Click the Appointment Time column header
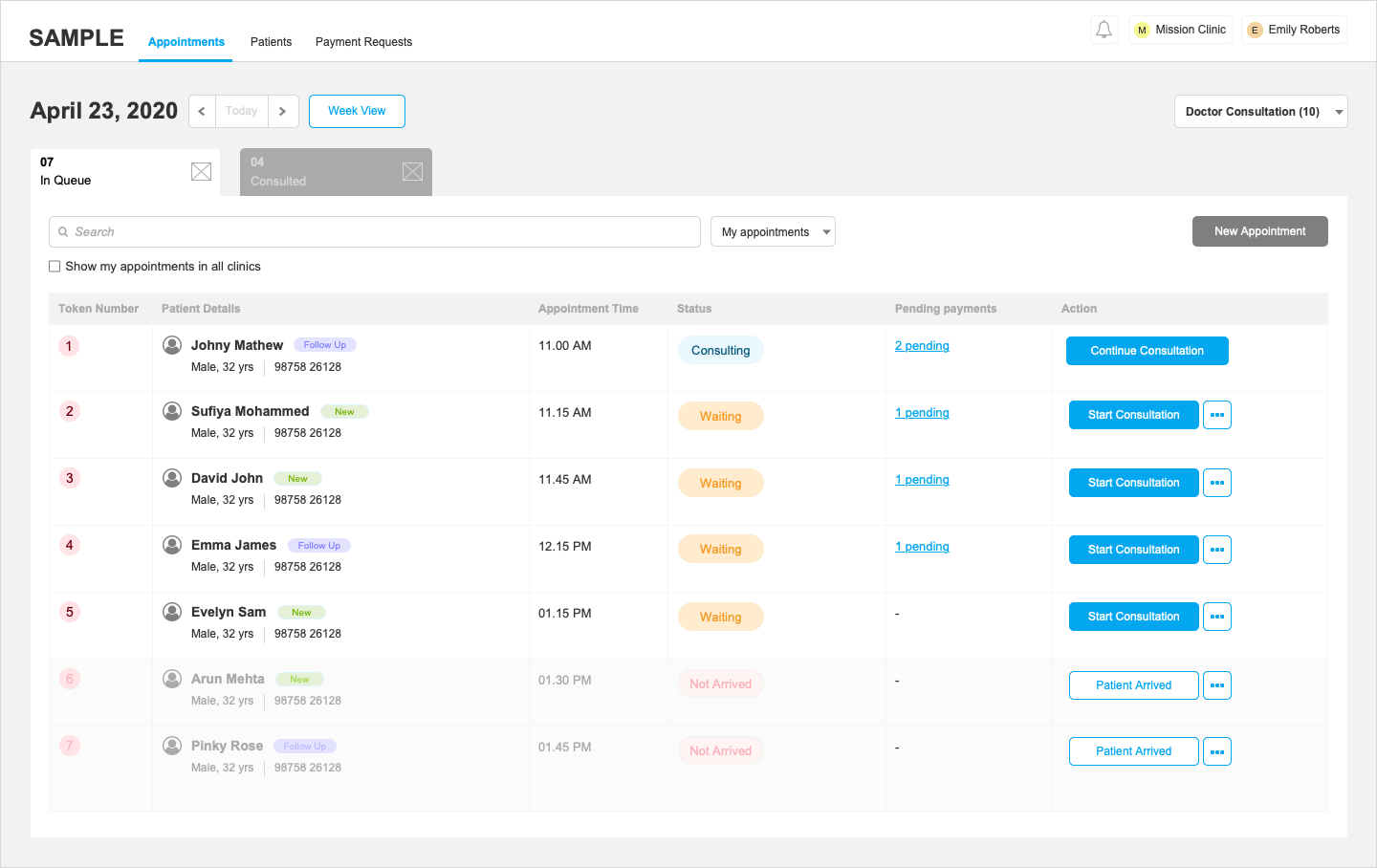The width and height of the screenshot is (1377, 868). tap(588, 309)
